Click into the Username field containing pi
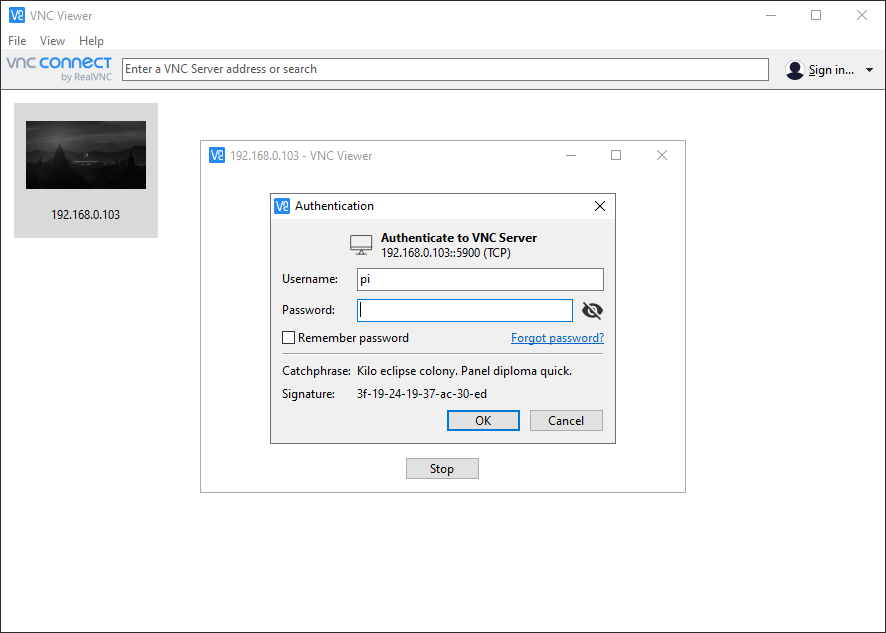The image size is (886, 633). click(480, 279)
